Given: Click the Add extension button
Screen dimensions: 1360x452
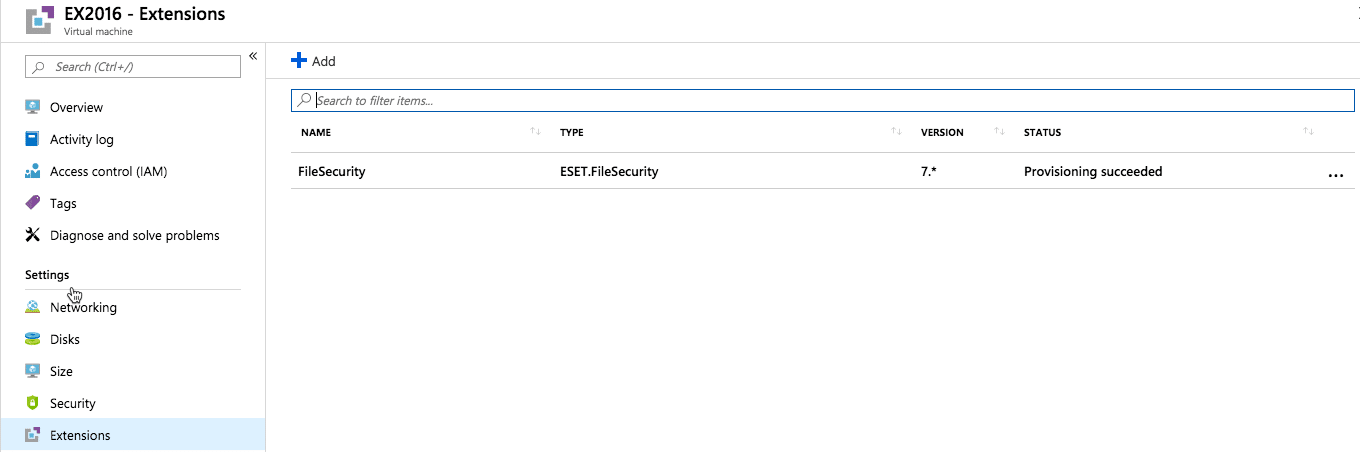Looking at the screenshot, I should point(313,61).
